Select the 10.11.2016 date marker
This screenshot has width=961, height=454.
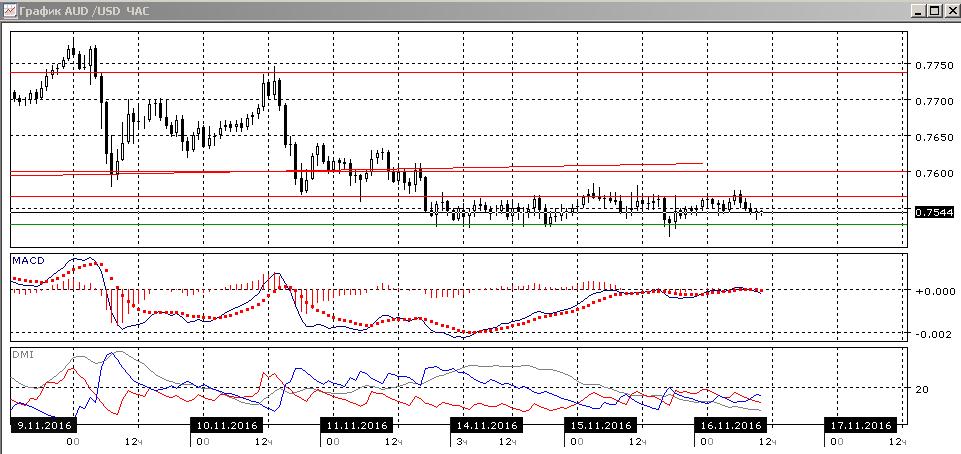[x=228, y=425]
